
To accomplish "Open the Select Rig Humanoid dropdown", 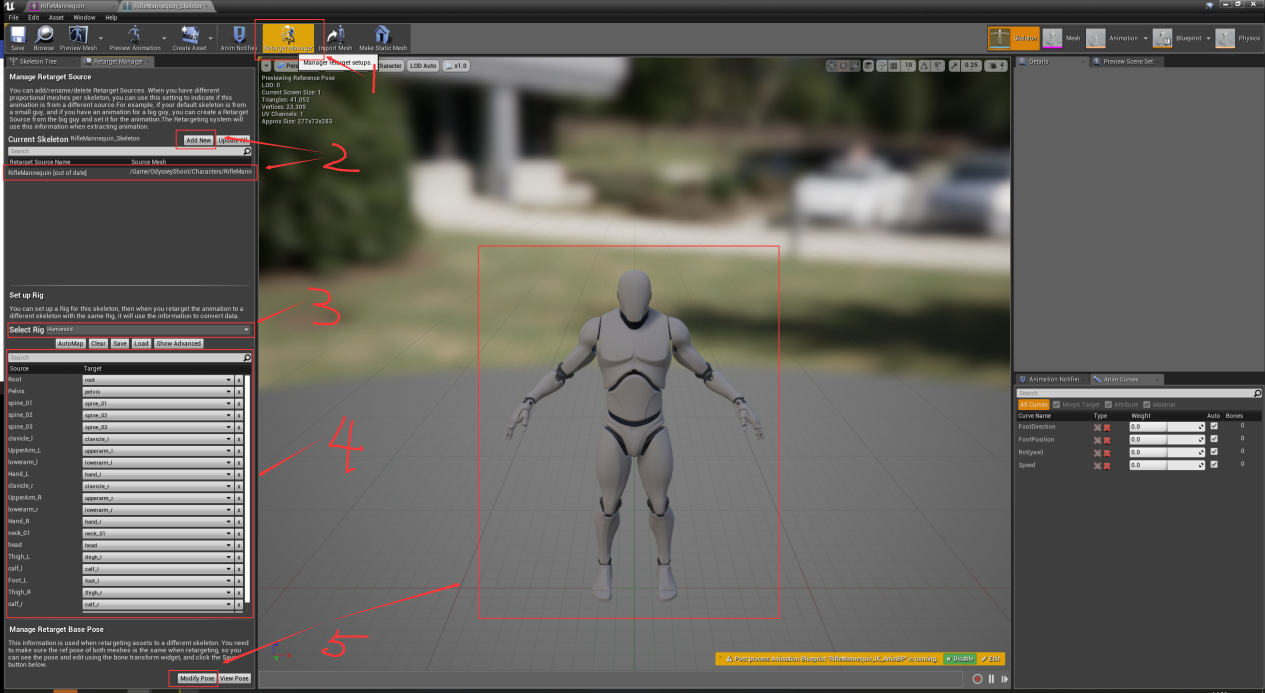I will 148,329.
